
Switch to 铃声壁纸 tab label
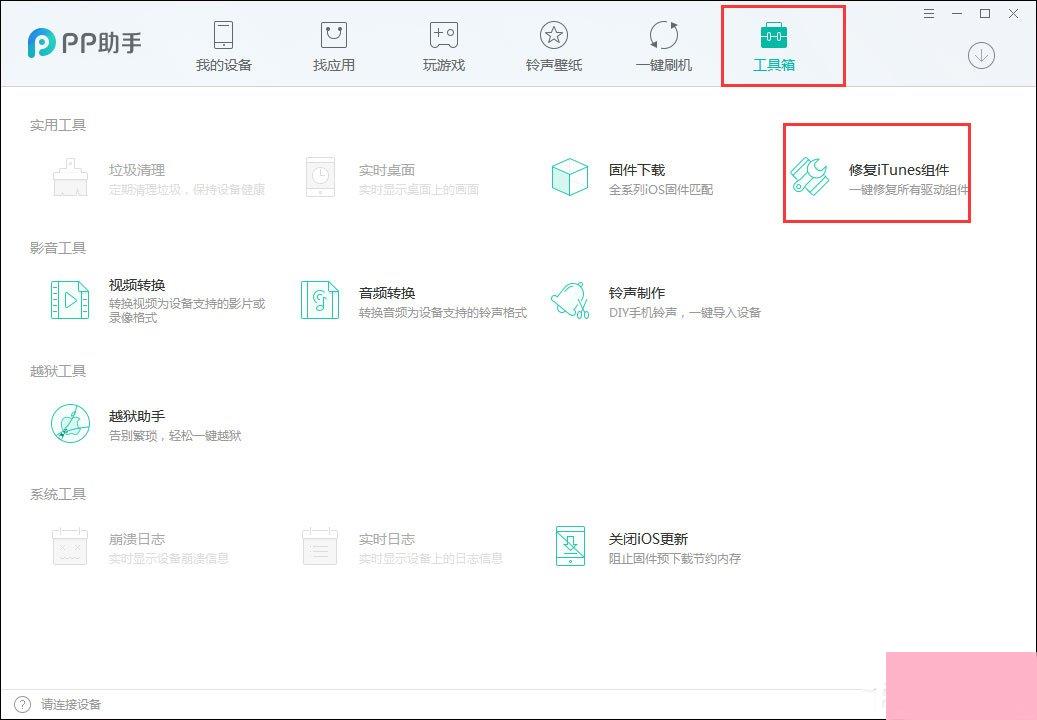coord(554,65)
